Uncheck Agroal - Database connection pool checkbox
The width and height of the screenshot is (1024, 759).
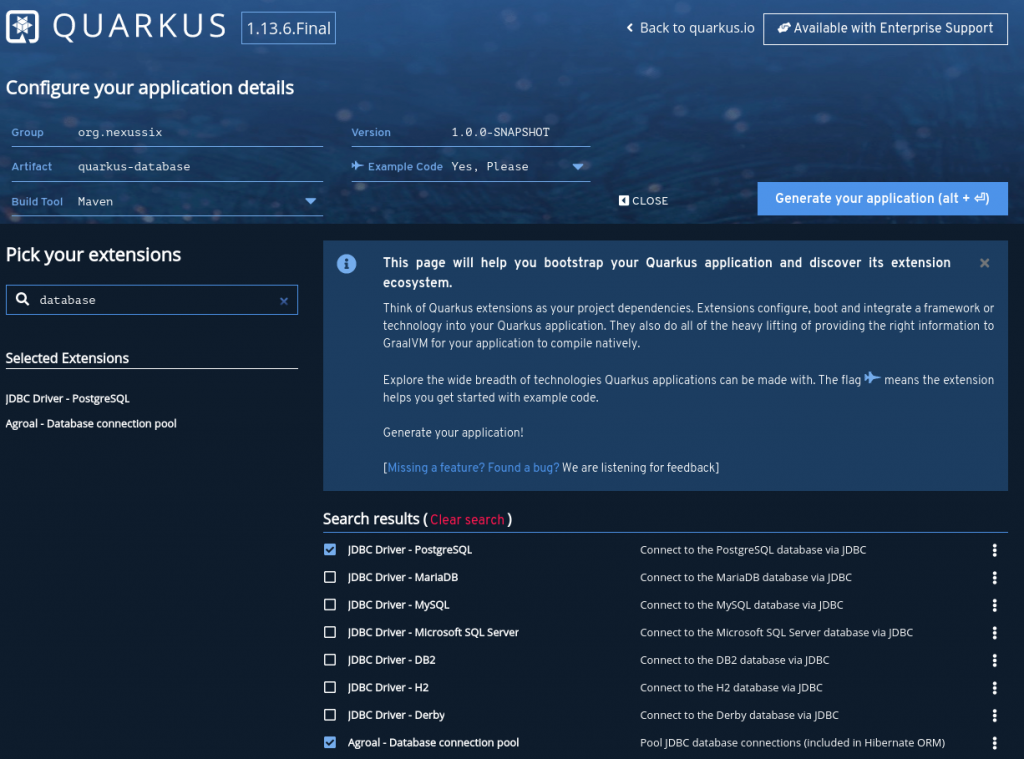[x=330, y=742]
